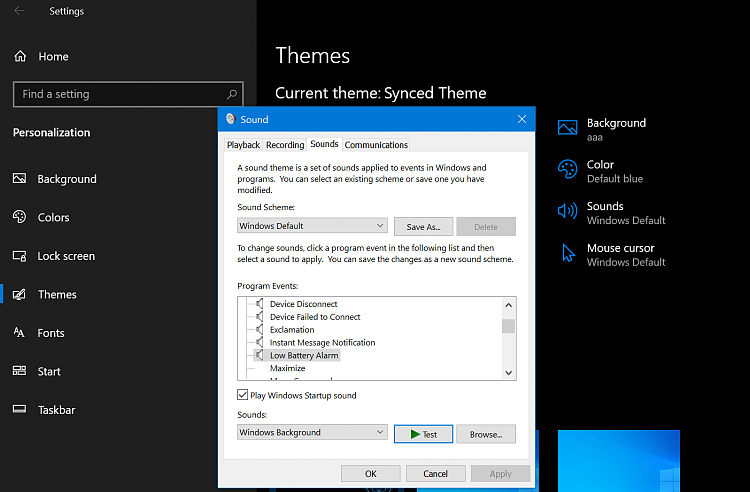Click speaker icon beside Device Failed to Connect
The height and width of the screenshot is (492, 750).
pos(259,317)
